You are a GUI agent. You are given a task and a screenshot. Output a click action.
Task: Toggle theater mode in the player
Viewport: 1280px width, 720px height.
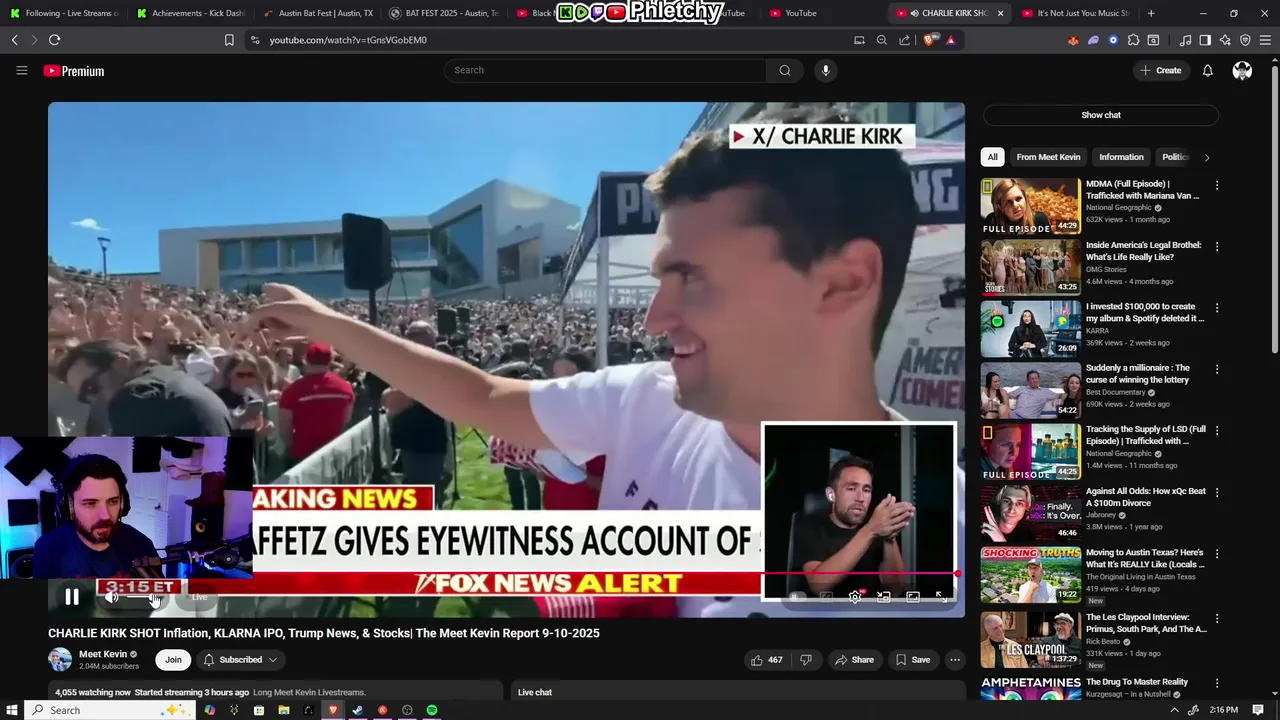click(913, 597)
